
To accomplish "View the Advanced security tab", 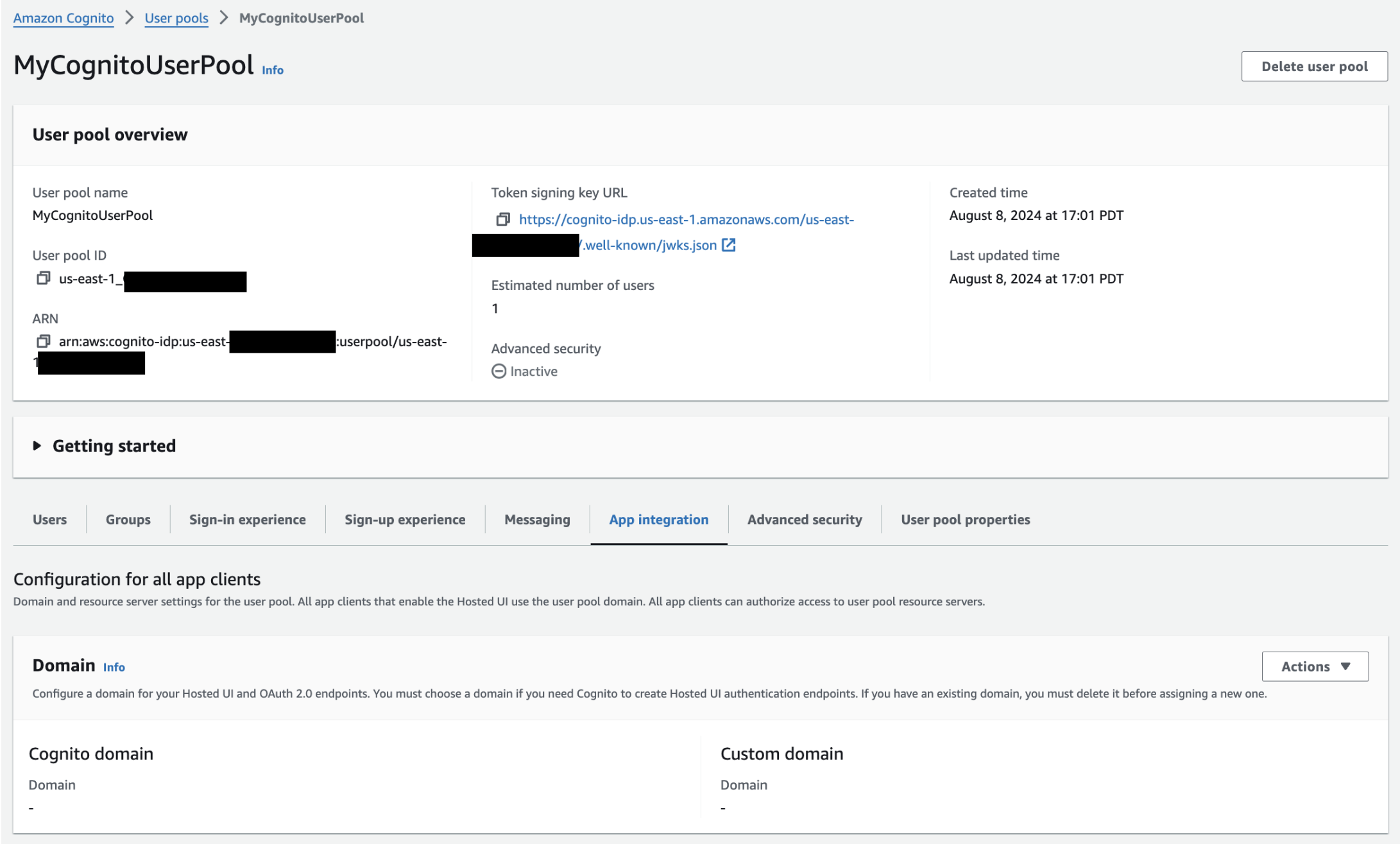I will pos(804,519).
